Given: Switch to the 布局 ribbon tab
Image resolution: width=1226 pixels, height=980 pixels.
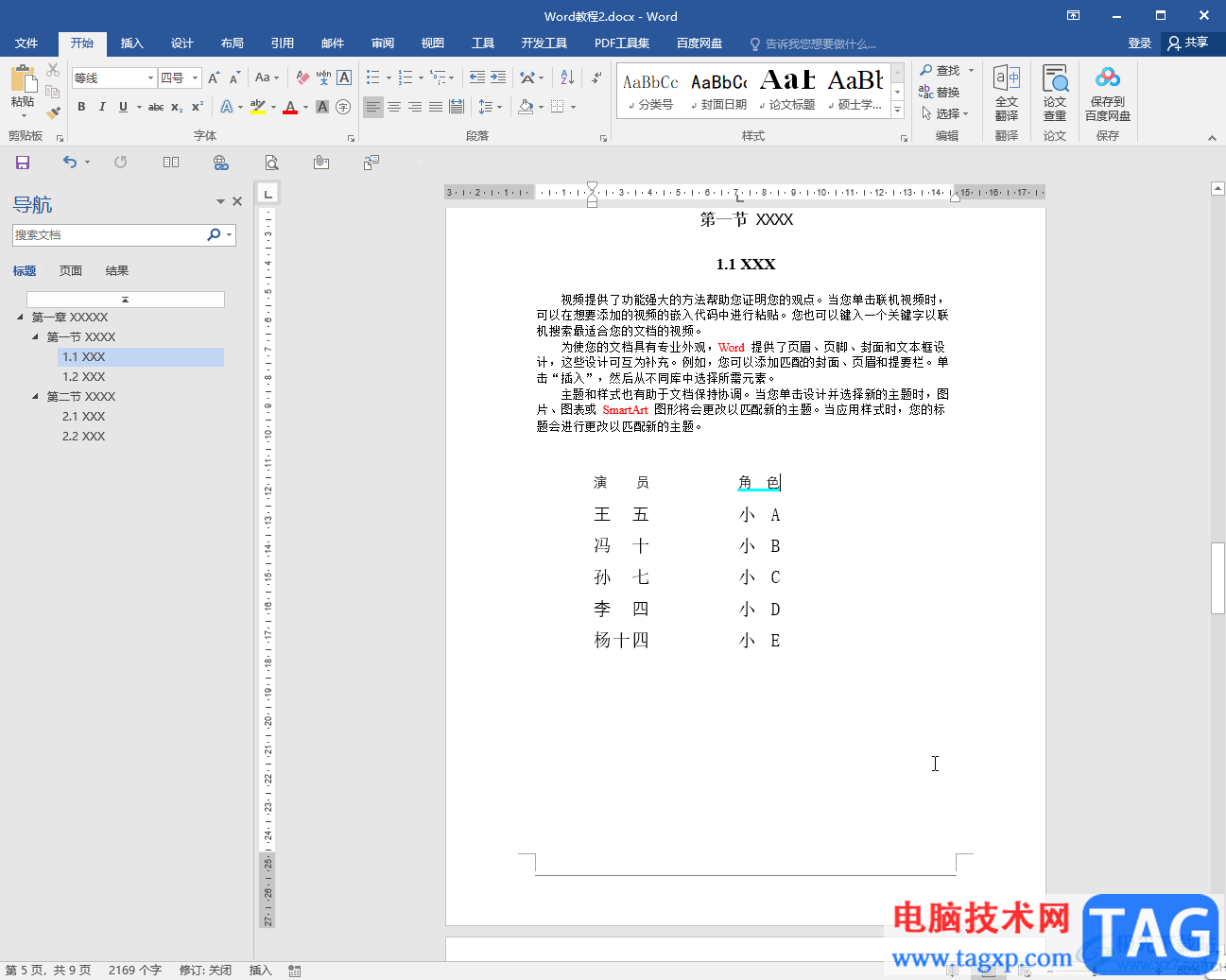Looking at the screenshot, I should (x=233, y=43).
